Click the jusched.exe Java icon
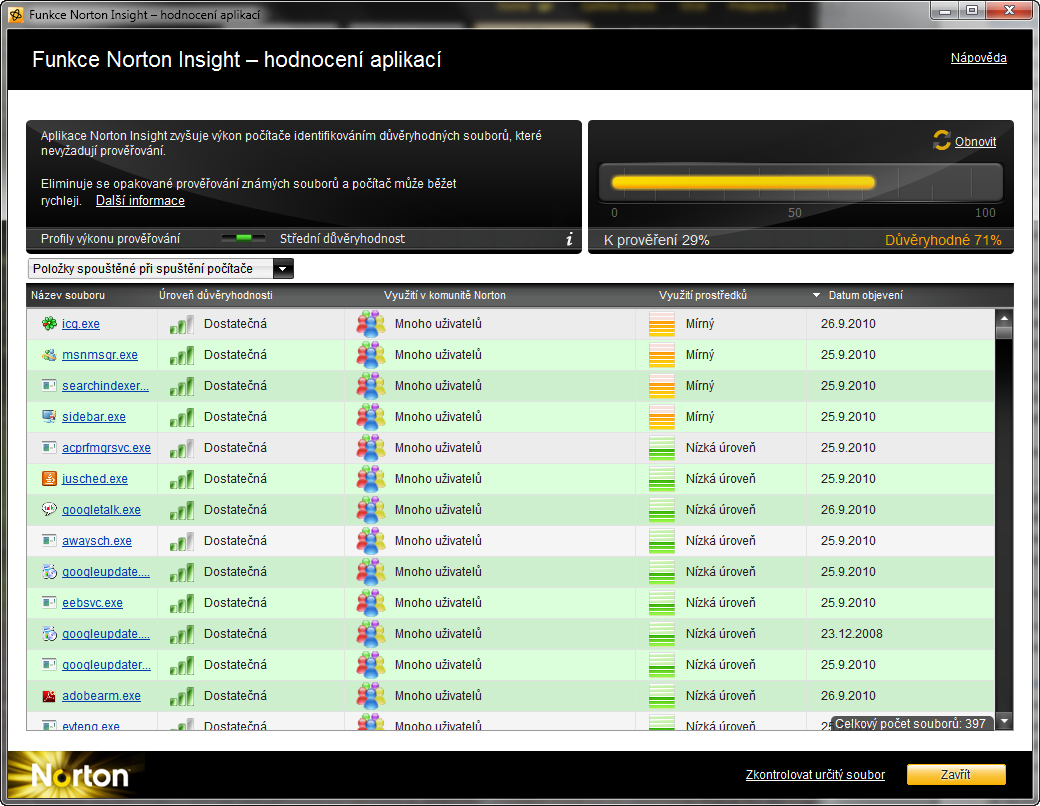Image resolution: width=1040 pixels, height=806 pixels. point(49,479)
